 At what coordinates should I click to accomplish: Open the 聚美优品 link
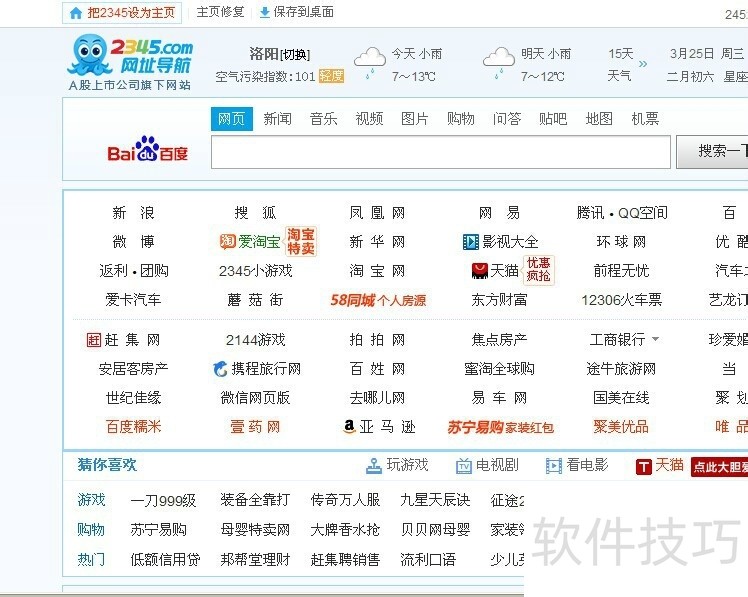pyautogui.click(x=621, y=427)
